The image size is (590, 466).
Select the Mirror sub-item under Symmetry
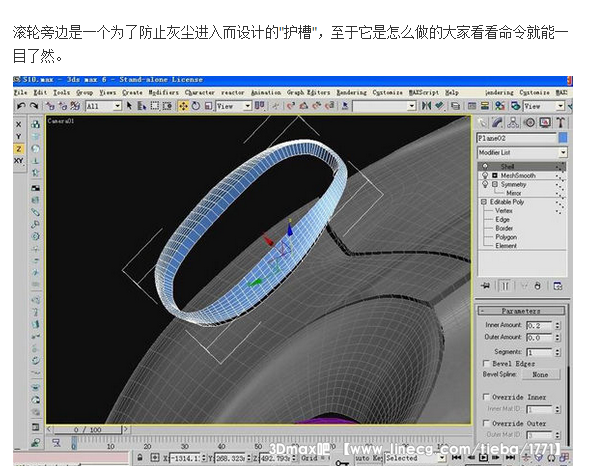514,193
